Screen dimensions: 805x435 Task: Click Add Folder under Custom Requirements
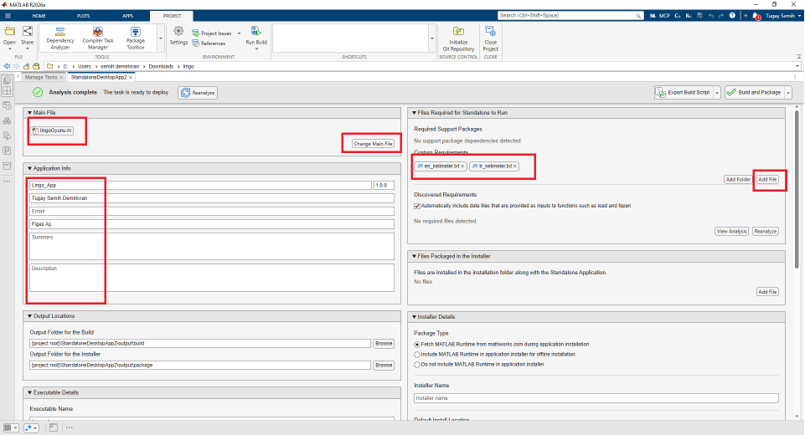coord(738,180)
